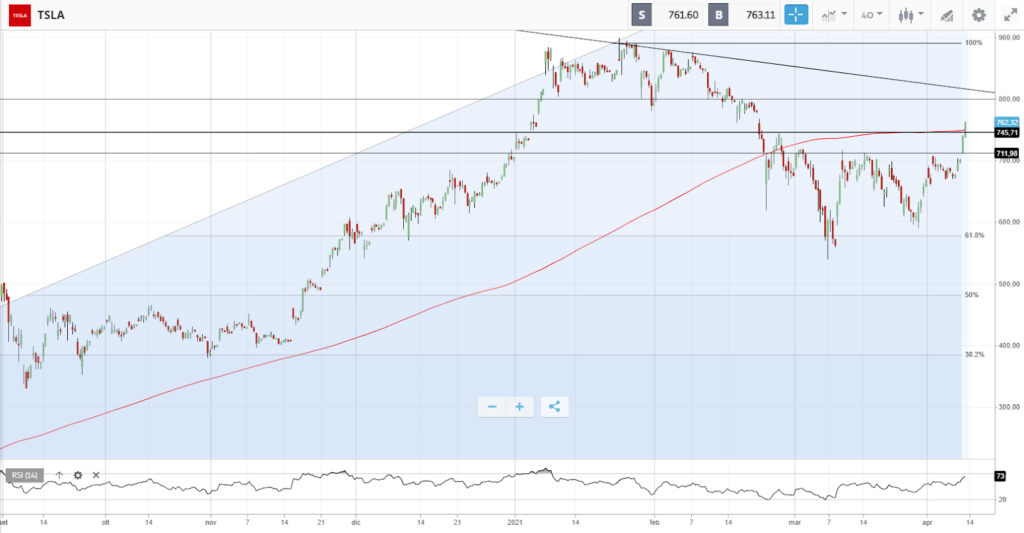Open the time period dropdown
The height and width of the screenshot is (533, 1024).
click(872, 15)
